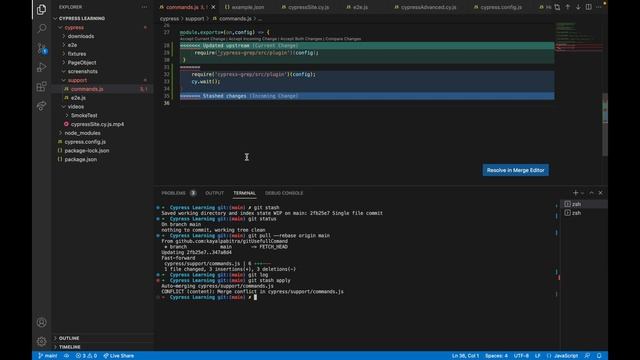Viewport: 640px width, 360px height.
Task: Close the terminal panel
Action: (600, 193)
